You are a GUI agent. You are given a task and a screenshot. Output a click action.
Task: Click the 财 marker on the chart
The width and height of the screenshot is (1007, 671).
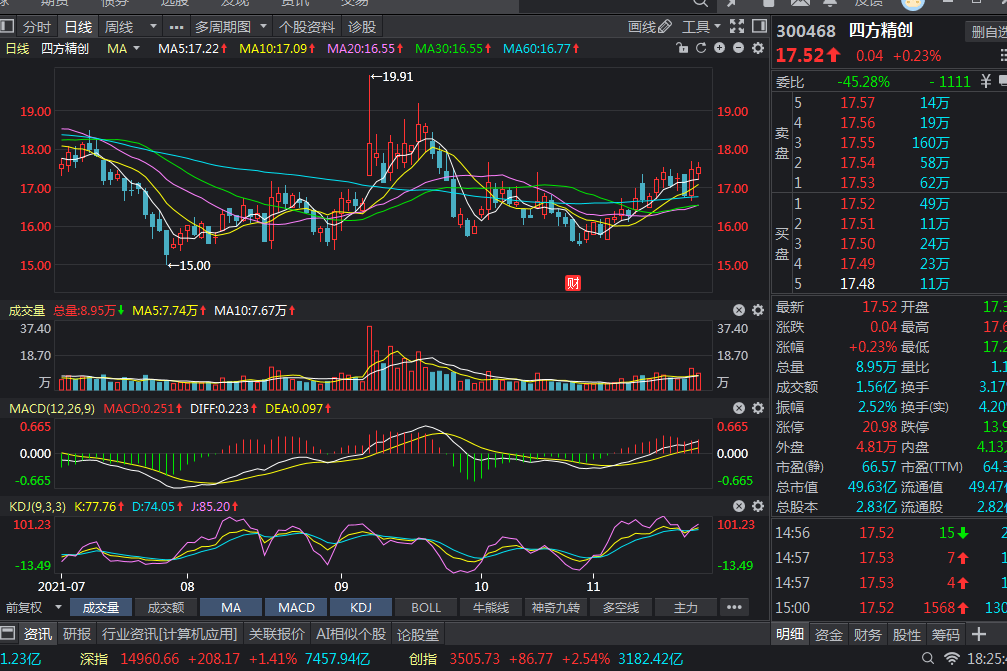coord(573,283)
